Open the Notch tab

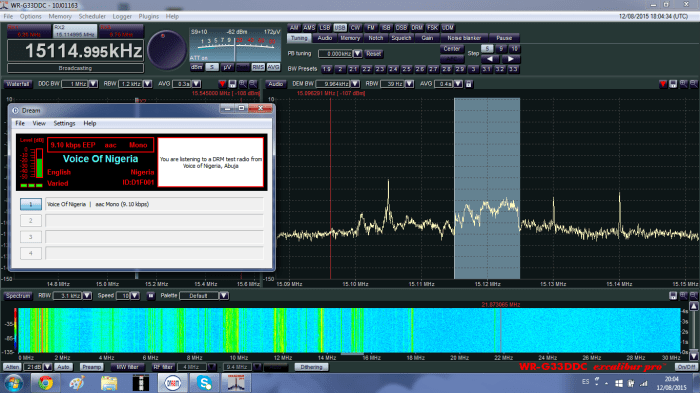(x=376, y=38)
